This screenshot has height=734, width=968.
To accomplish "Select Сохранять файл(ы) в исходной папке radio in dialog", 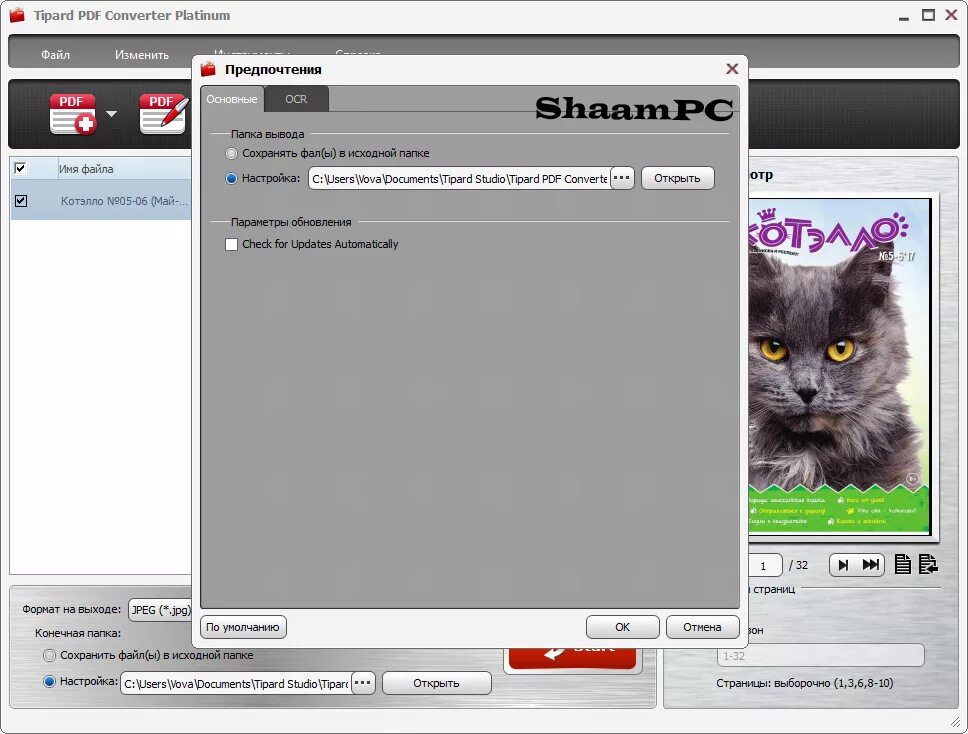I will point(232,153).
